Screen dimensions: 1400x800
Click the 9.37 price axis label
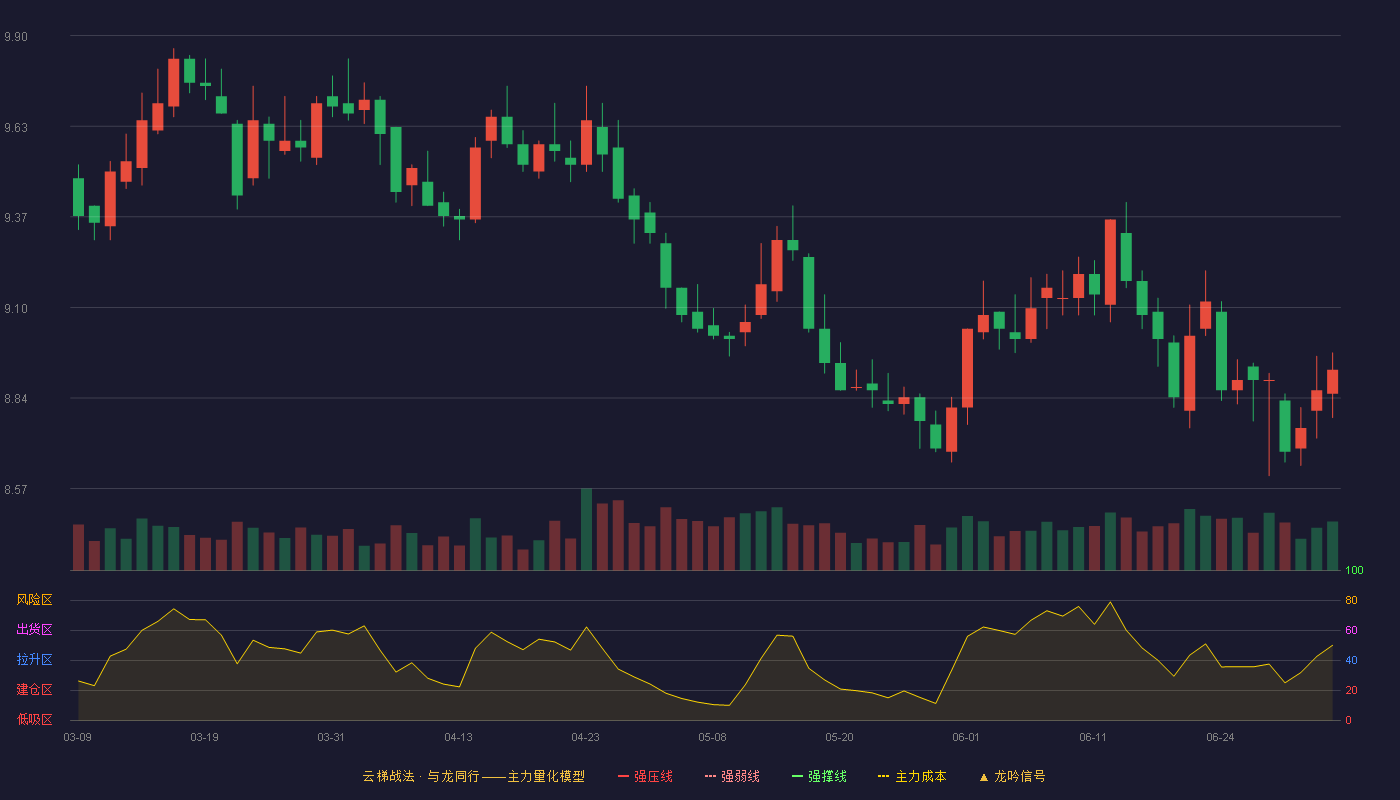[16, 218]
